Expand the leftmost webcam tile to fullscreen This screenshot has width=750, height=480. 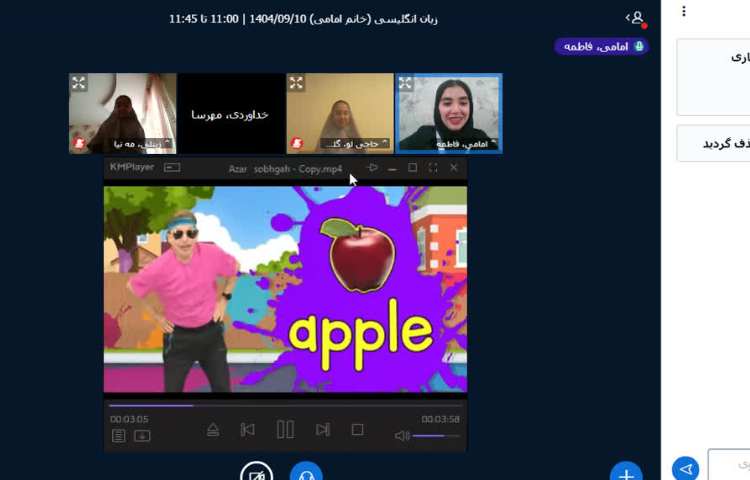click(x=79, y=83)
